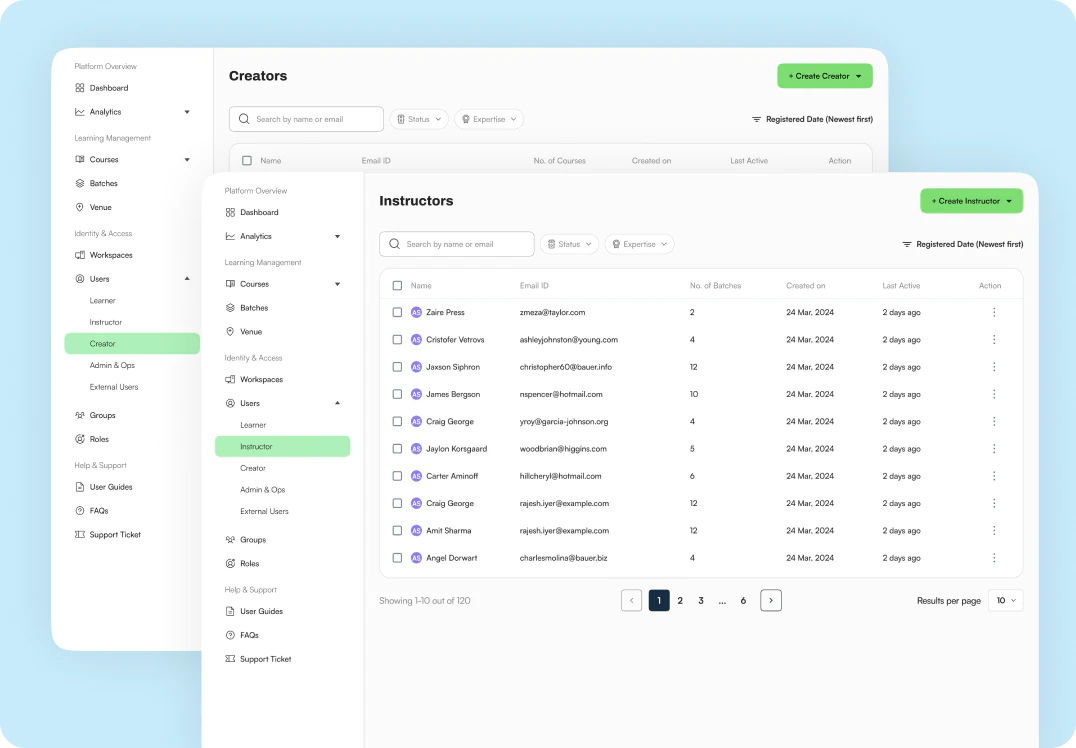Open Status filter dropdown in Instructors window
This screenshot has width=1076, height=748.
pos(570,244)
